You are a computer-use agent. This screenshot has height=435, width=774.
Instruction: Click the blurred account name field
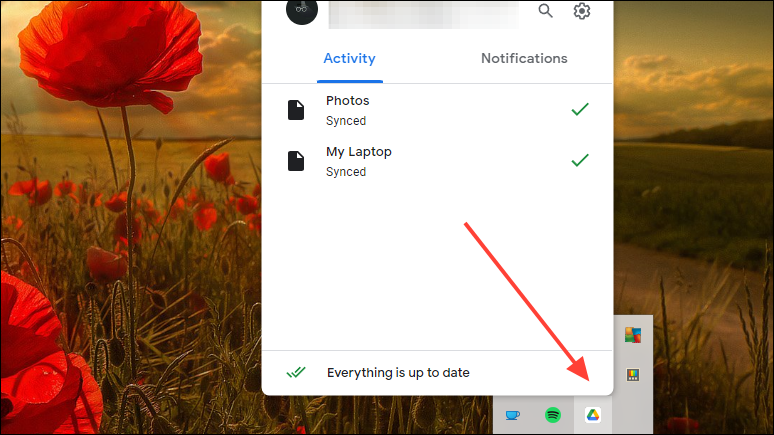point(424,14)
